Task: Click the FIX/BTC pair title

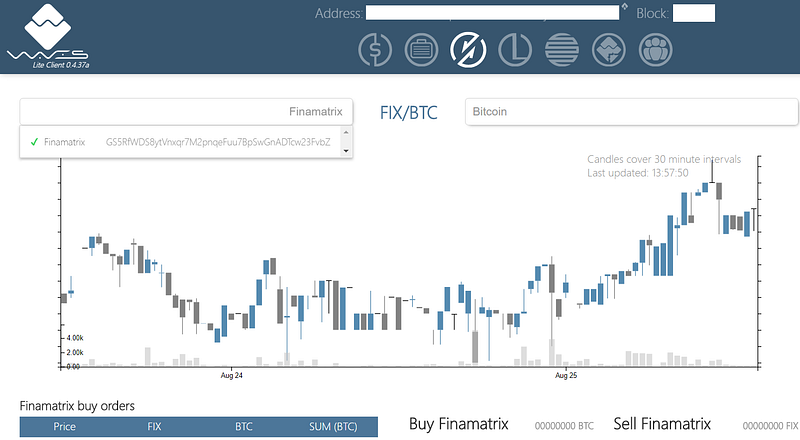Action: click(x=409, y=113)
